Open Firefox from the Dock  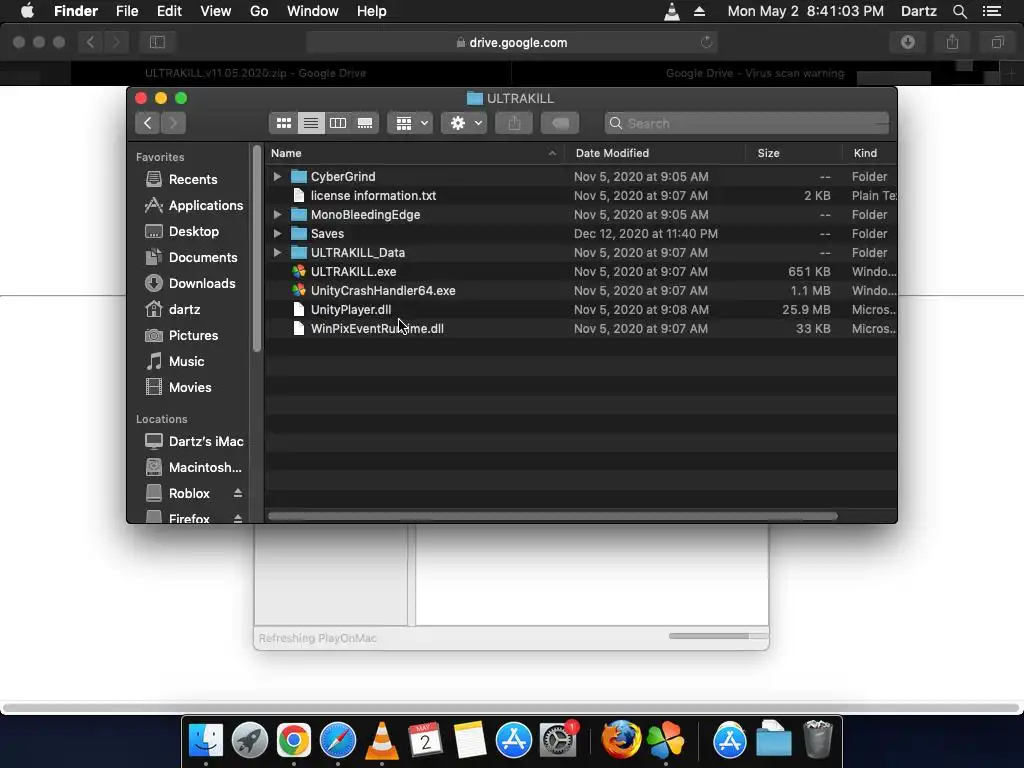click(620, 740)
